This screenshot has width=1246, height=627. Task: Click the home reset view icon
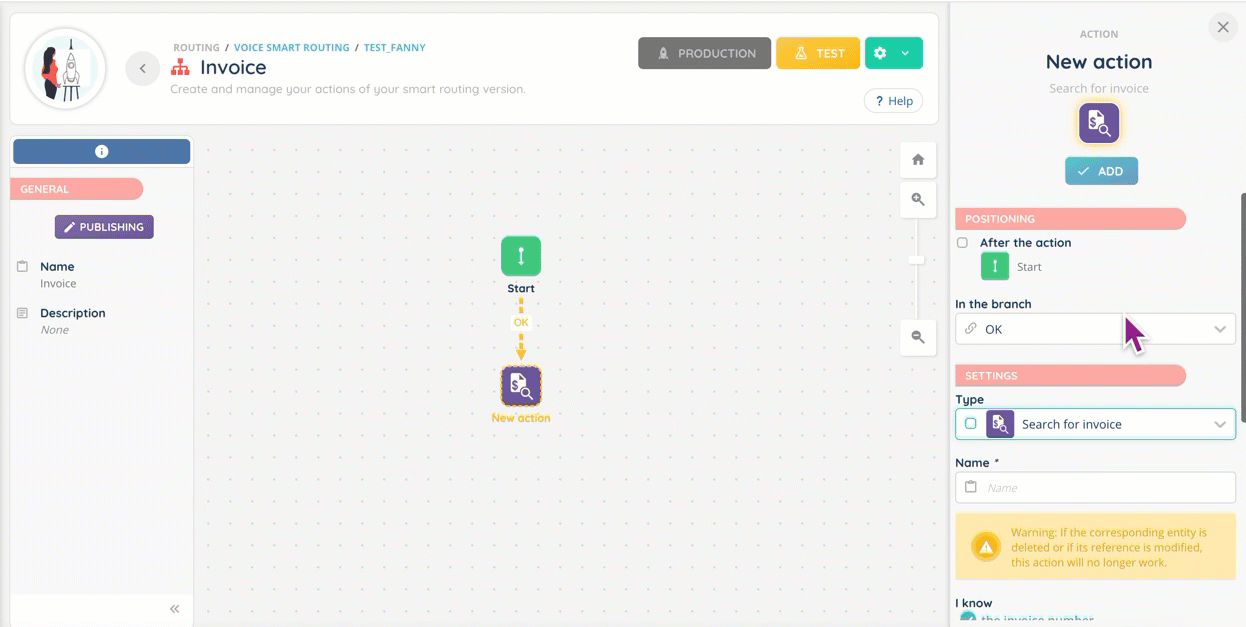tap(918, 160)
